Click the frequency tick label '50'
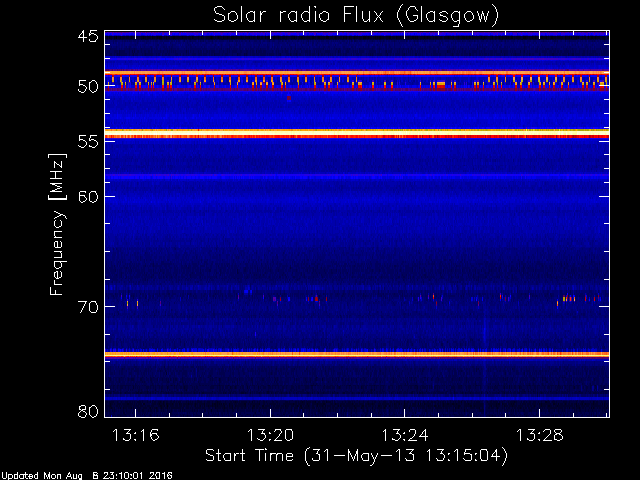640x480 pixels. click(88, 87)
